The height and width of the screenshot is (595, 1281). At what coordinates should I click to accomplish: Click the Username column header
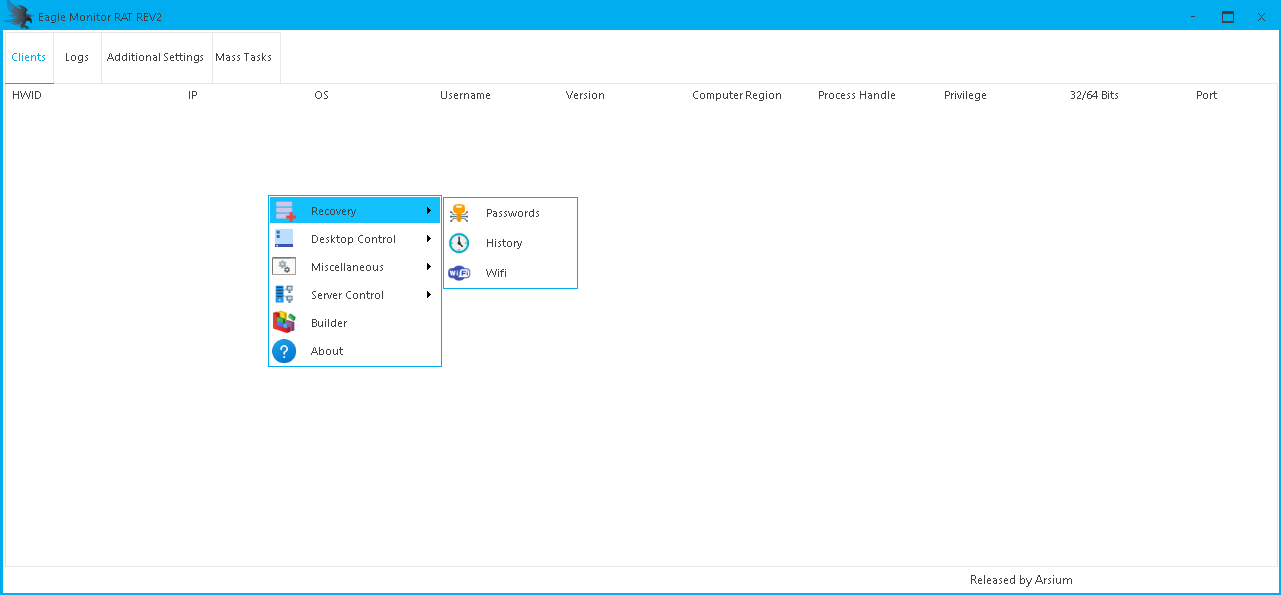tap(465, 95)
